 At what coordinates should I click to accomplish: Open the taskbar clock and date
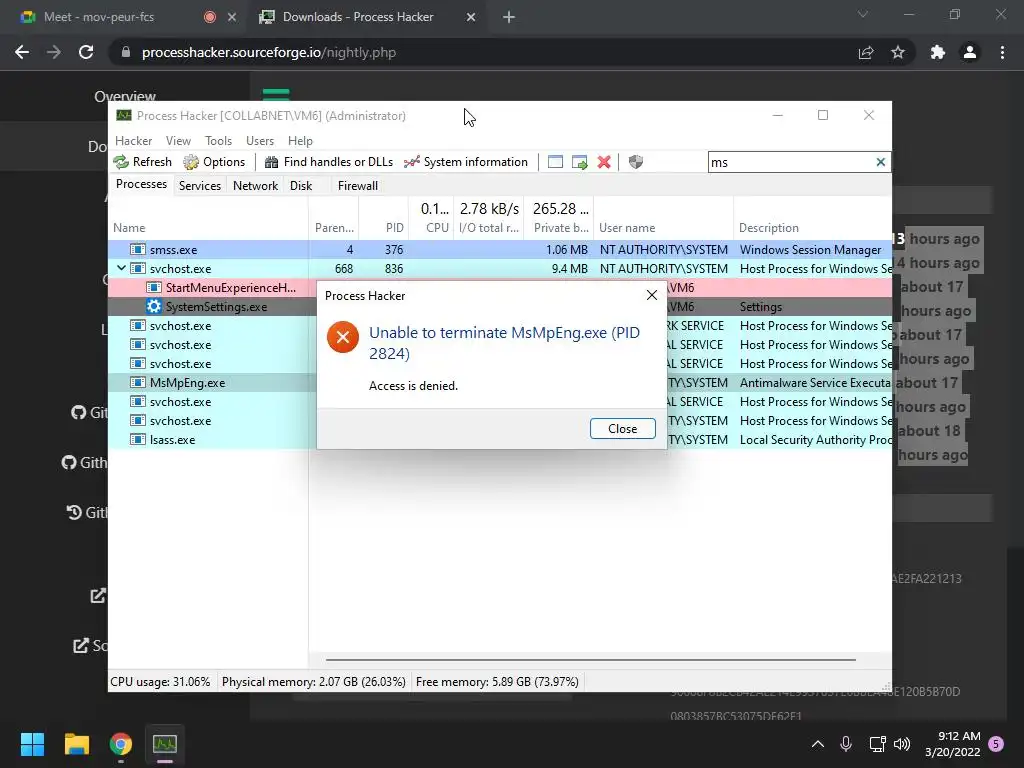point(953,744)
